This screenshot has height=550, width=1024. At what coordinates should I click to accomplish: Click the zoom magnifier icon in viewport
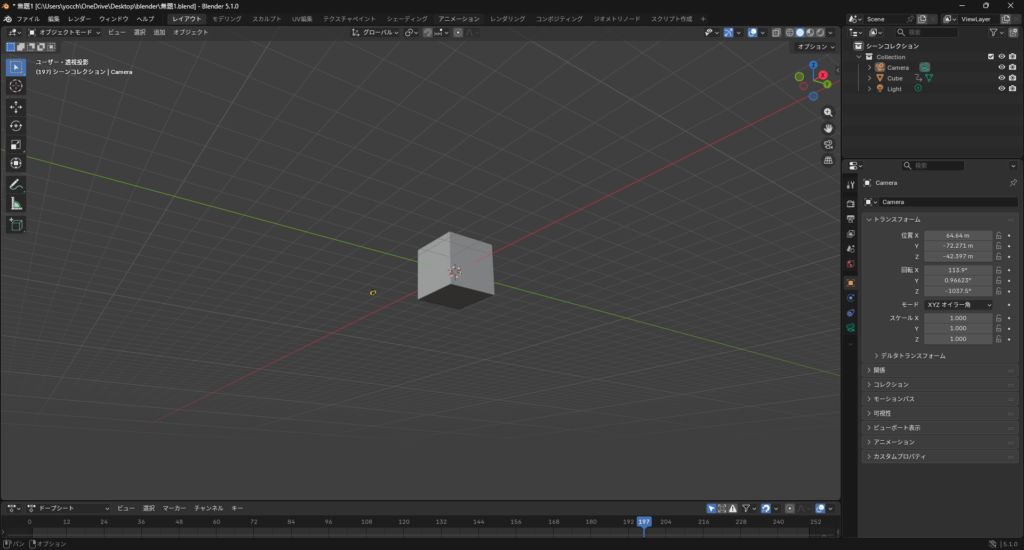click(x=828, y=112)
